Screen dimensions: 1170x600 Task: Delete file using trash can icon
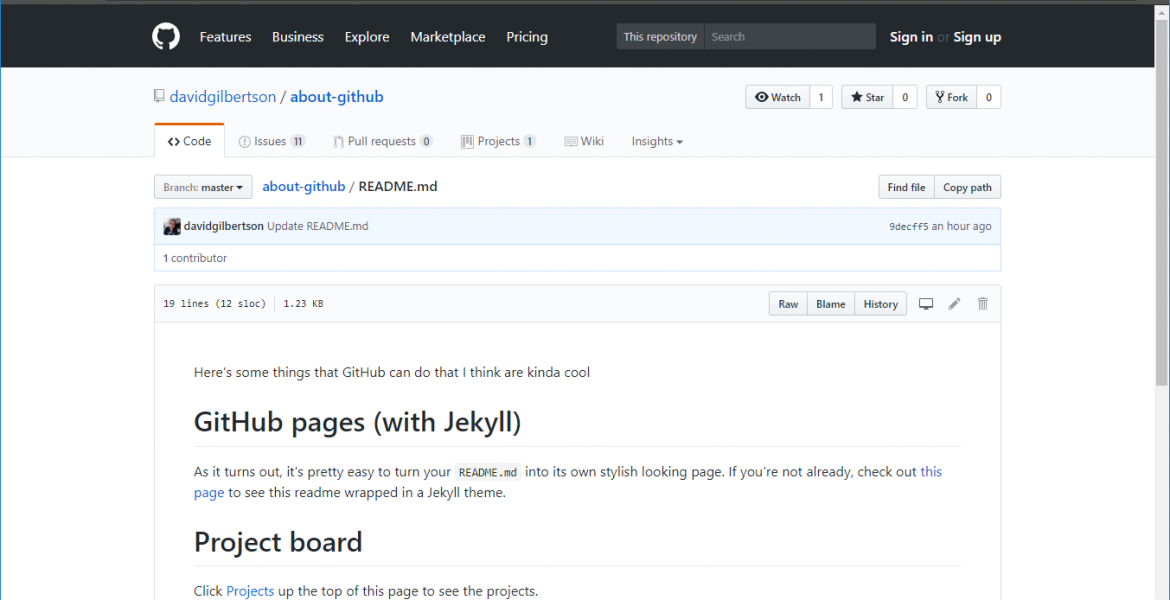tap(983, 304)
